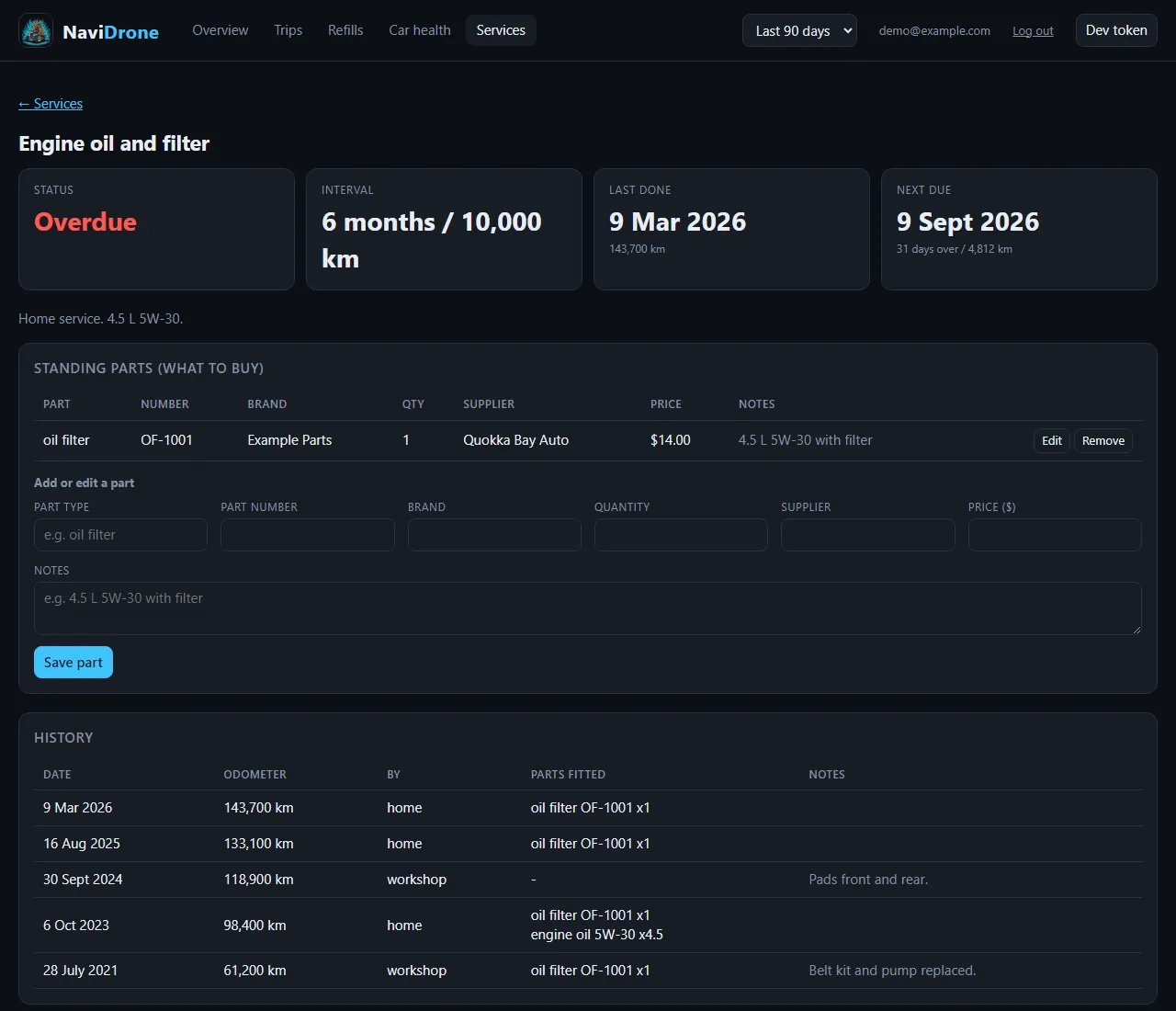
Task: Click the 31 days over / 4,812 km text
Action: 955,249
